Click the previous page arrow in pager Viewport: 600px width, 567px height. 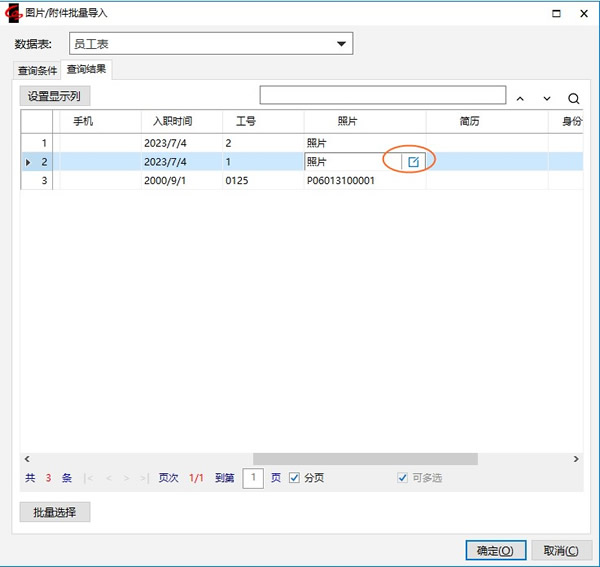pos(109,479)
